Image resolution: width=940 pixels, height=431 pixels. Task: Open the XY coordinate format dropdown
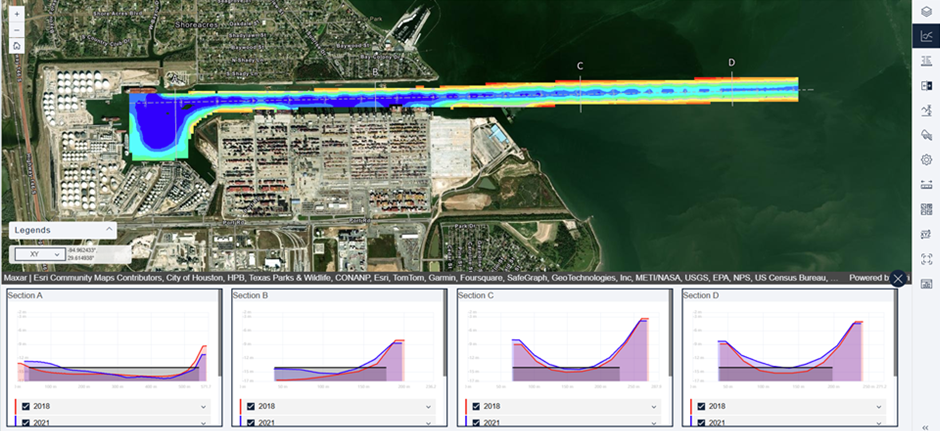(x=39, y=255)
